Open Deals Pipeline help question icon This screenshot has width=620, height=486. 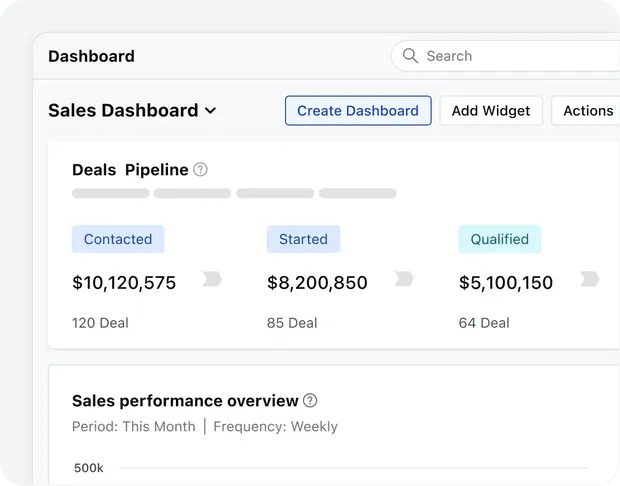point(200,170)
